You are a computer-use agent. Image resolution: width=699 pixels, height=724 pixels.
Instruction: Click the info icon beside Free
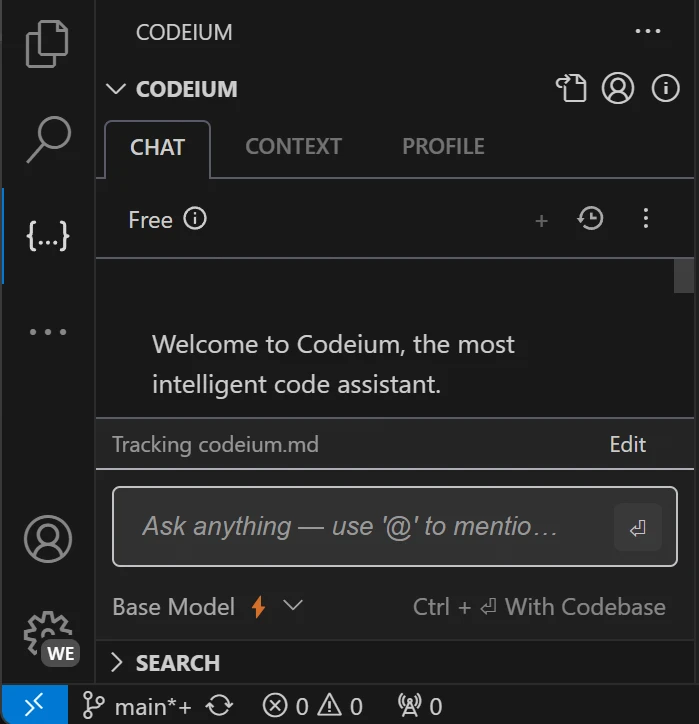[x=195, y=219]
